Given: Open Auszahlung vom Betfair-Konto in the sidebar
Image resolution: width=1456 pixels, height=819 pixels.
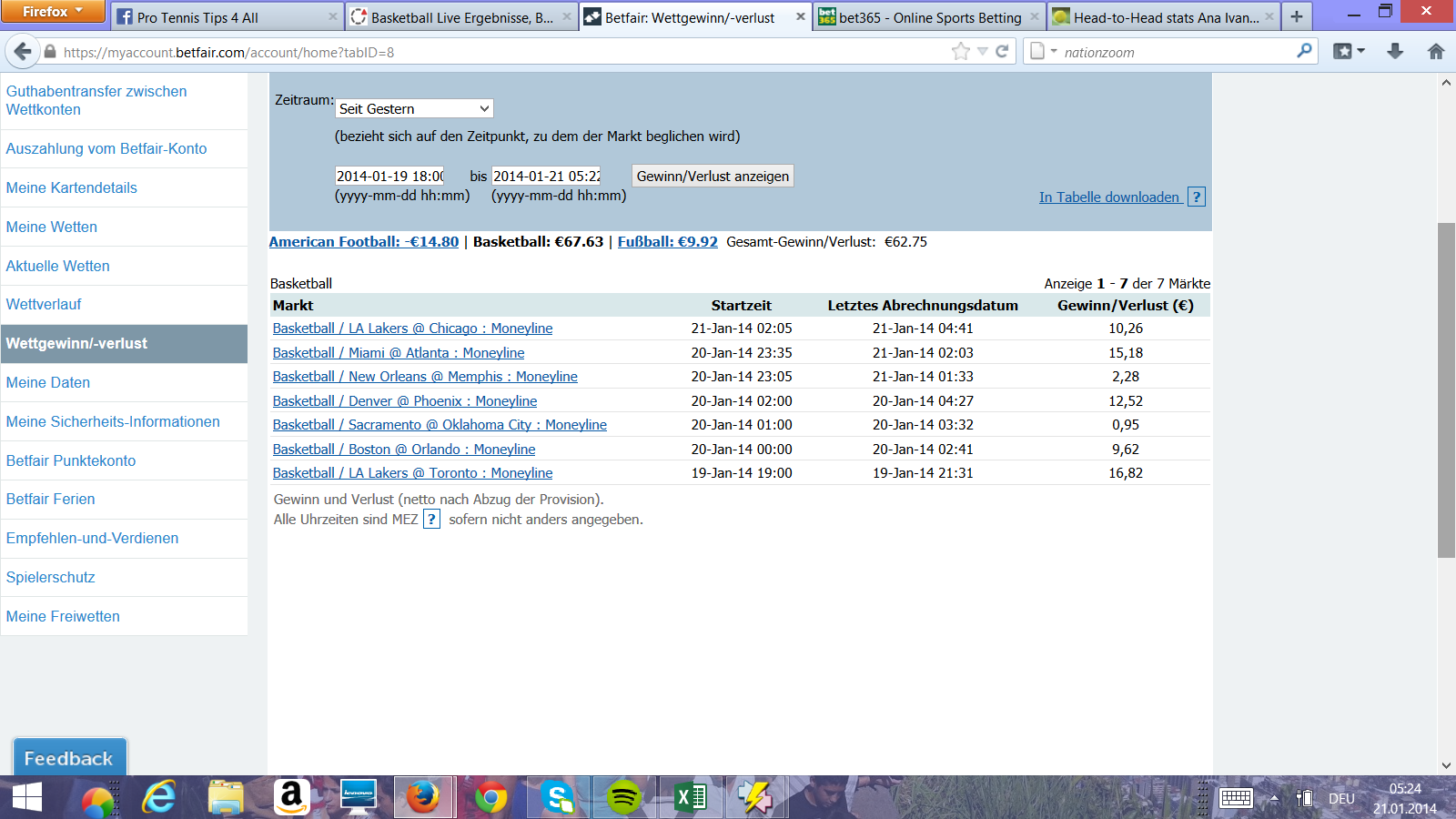Looking at the screenshot, I should coord(124,148).
